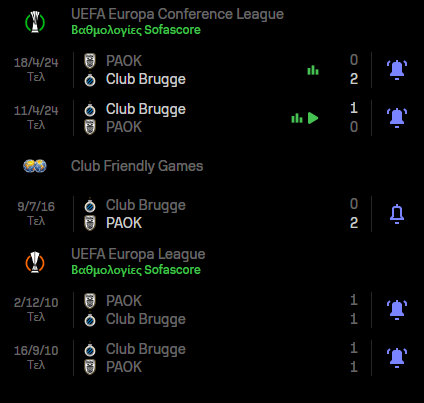Toggle bell for 16/9/10 Europa League match
Screen dimensions: 424x403
pos(397,358)
